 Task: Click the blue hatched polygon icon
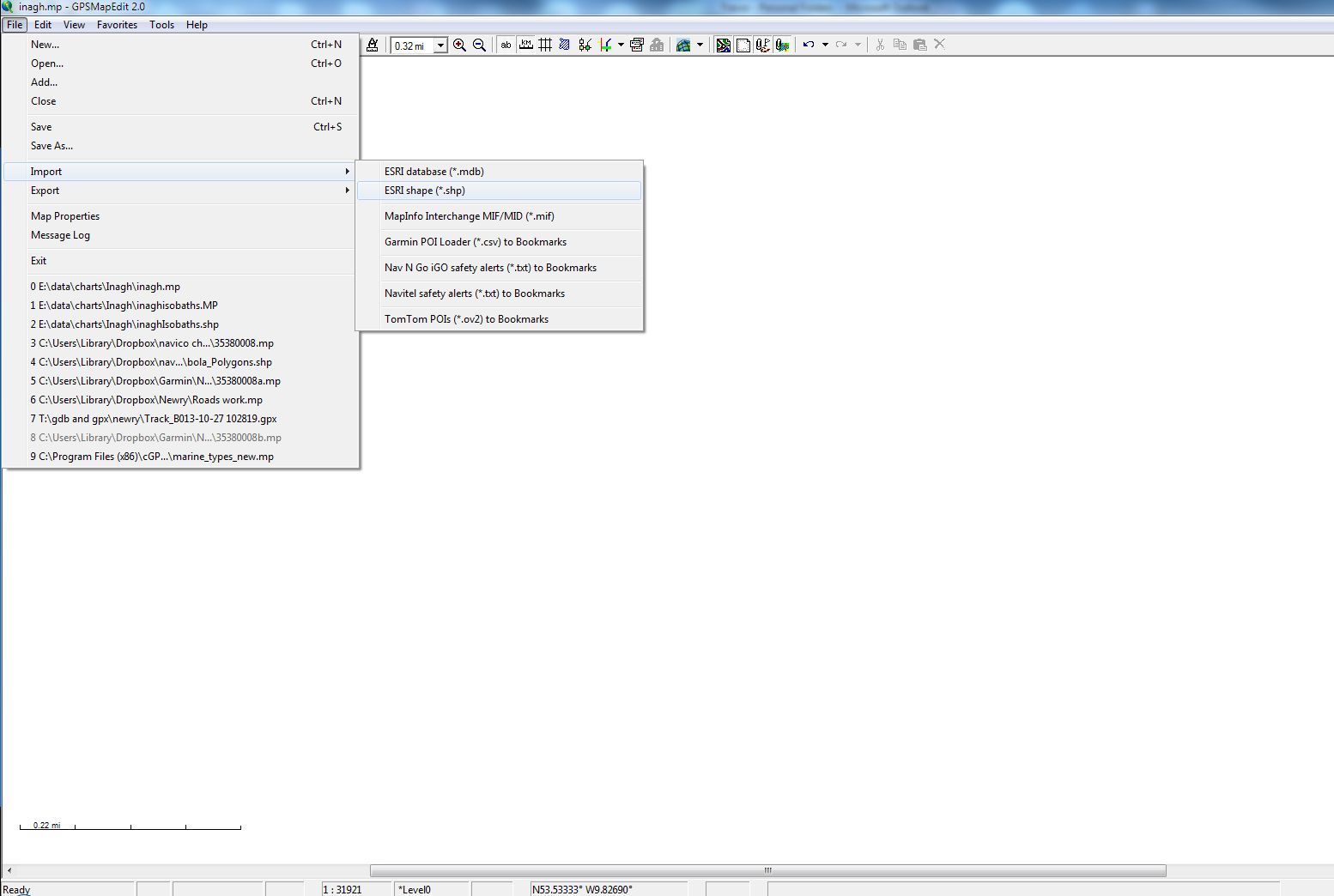[565, 45]
